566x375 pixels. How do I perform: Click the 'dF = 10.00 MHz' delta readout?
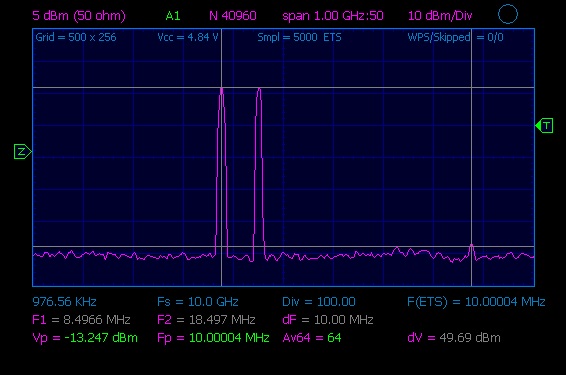(328, 319)
